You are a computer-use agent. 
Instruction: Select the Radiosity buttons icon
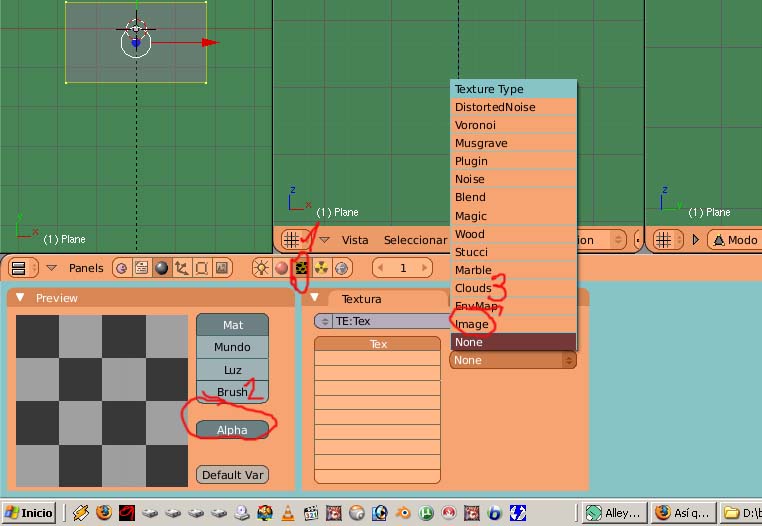point(321,268)
